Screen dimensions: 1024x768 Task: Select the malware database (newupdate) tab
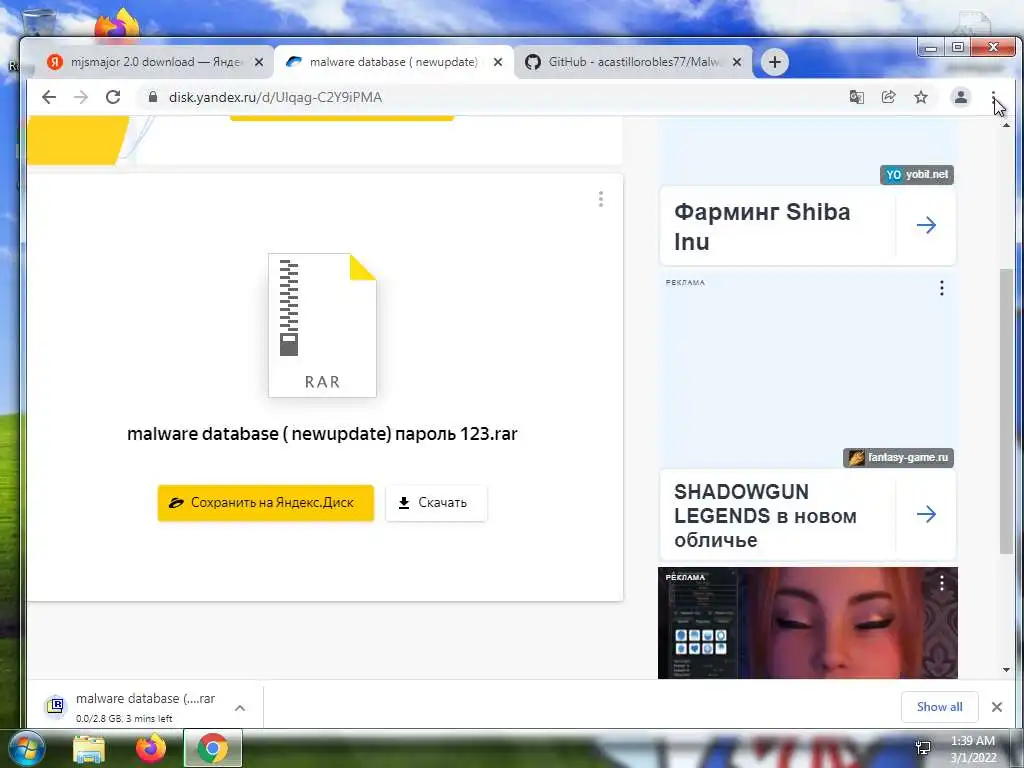pyautogui.click(x=394, y=62)
